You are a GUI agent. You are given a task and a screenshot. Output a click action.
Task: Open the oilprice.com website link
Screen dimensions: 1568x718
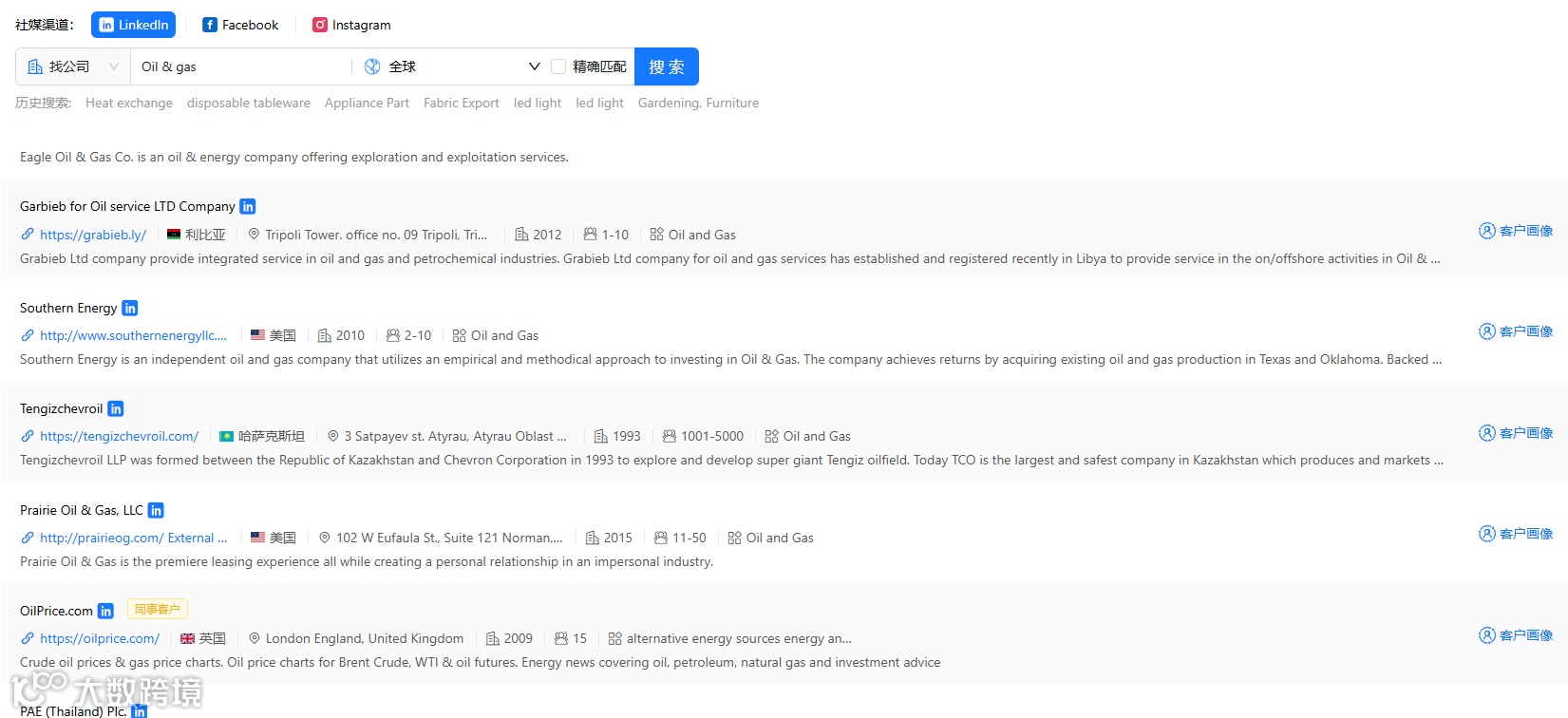coord(100,638)
